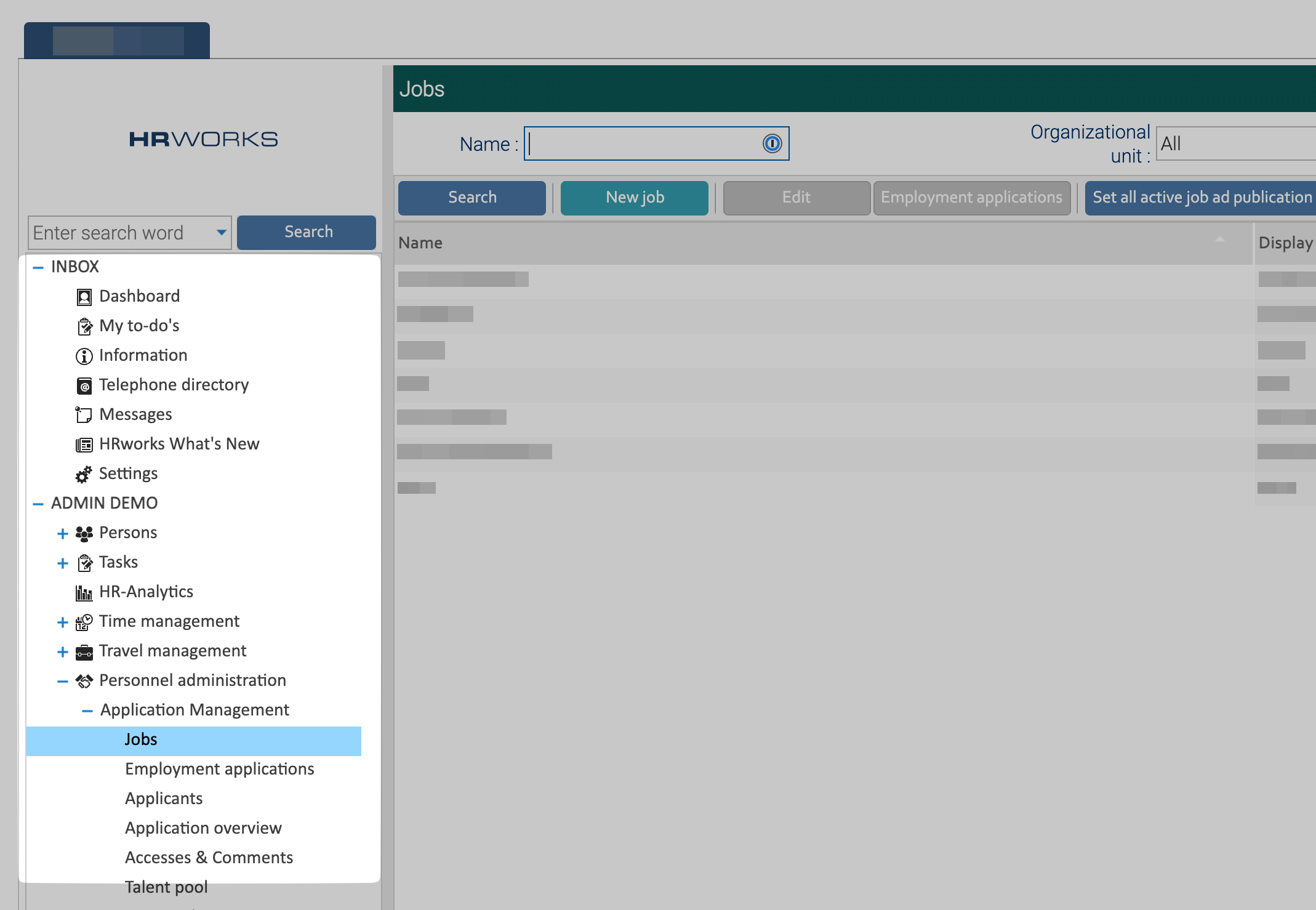Expand the Persons tree node
The width and height of the screenshot is (1316, 910).
point(62,533)
